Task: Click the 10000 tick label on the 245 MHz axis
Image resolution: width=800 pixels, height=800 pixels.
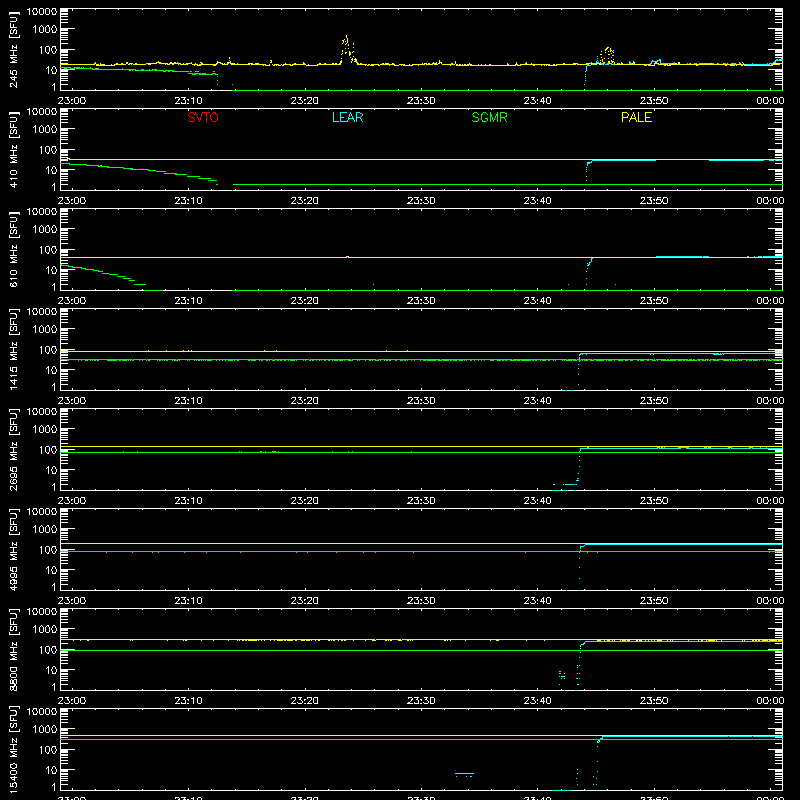Action: [x=42, y=11]
